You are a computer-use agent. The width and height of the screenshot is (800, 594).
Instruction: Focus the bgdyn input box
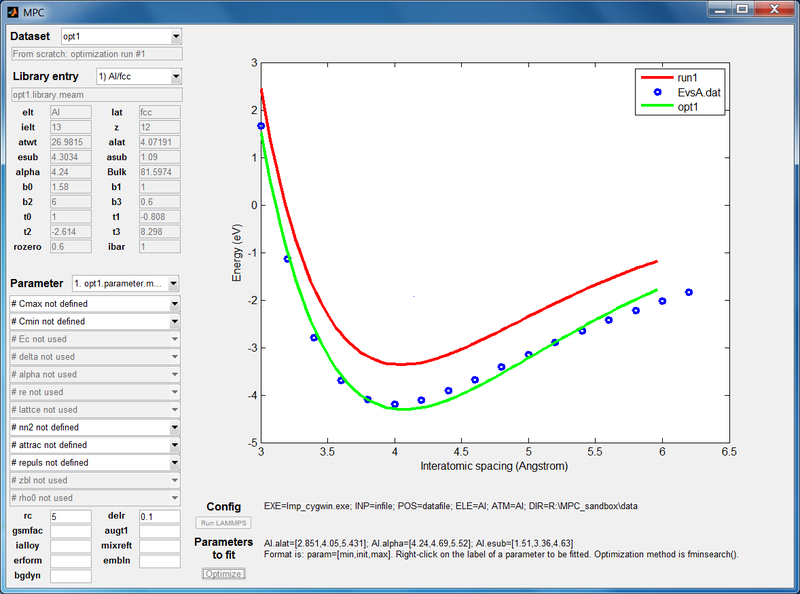[x=70, y=576]
